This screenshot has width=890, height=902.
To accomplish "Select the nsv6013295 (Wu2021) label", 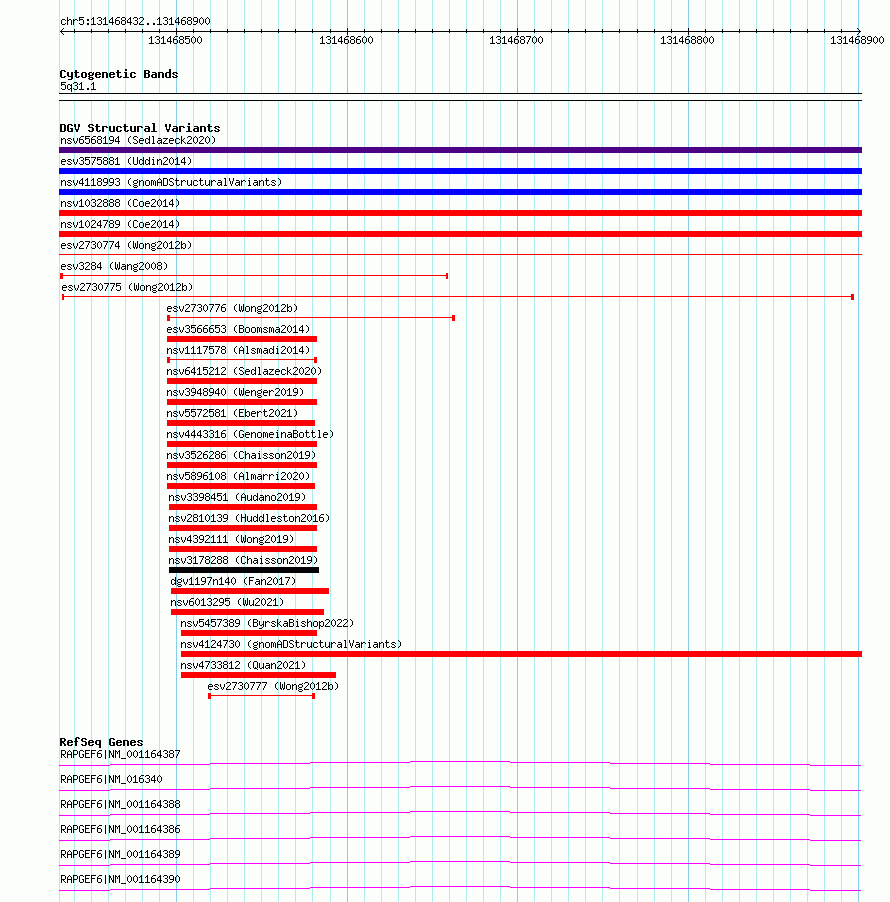I will tap(227, 602).
